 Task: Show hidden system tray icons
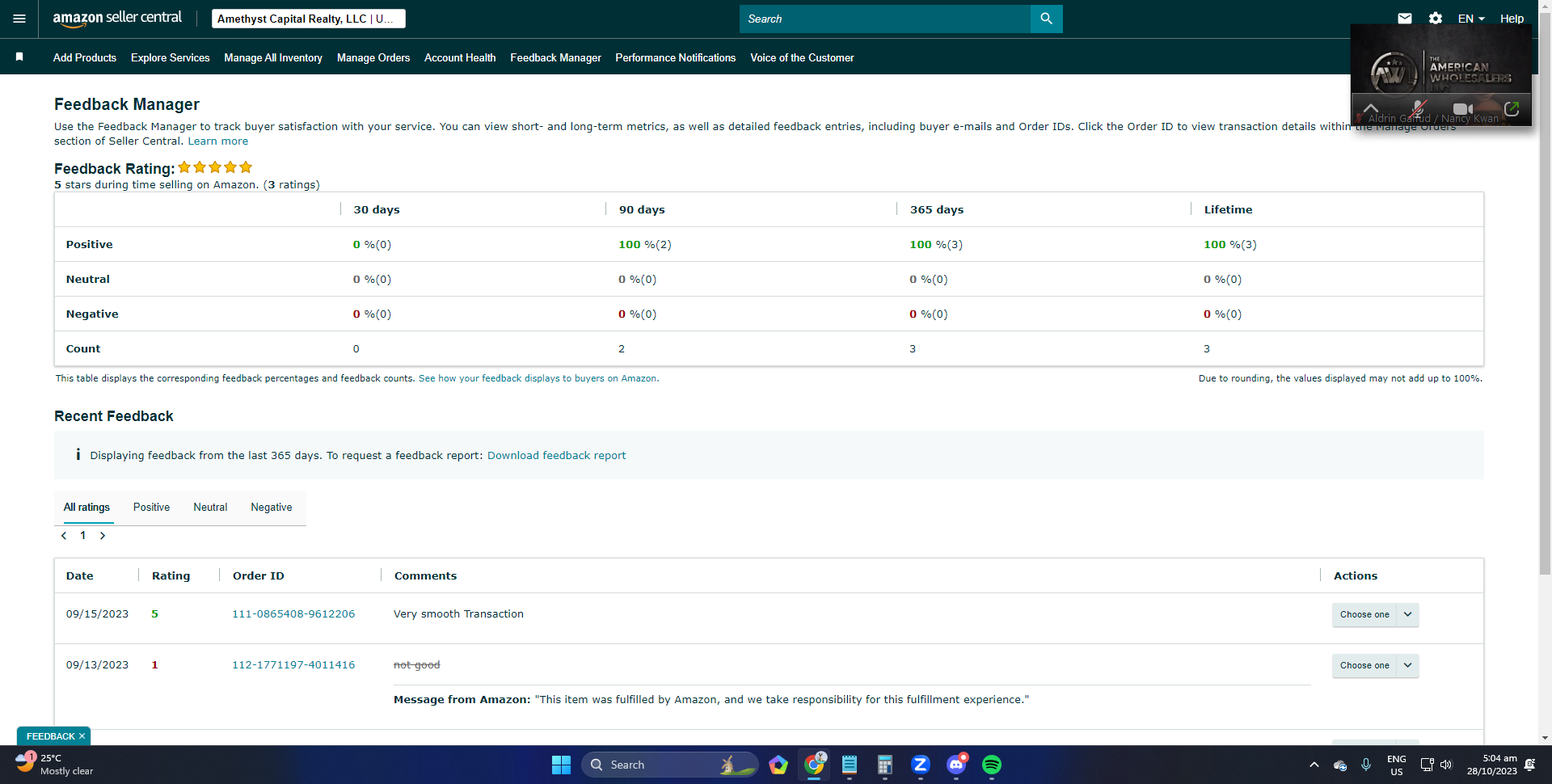point(1314,765)
